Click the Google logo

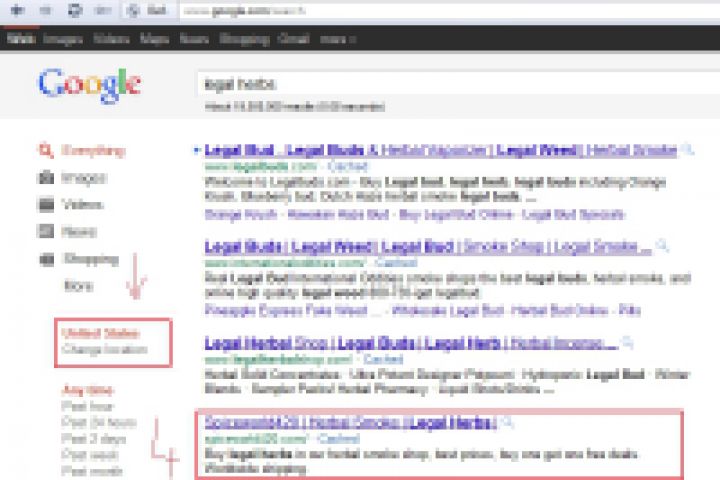coord(90,85)
